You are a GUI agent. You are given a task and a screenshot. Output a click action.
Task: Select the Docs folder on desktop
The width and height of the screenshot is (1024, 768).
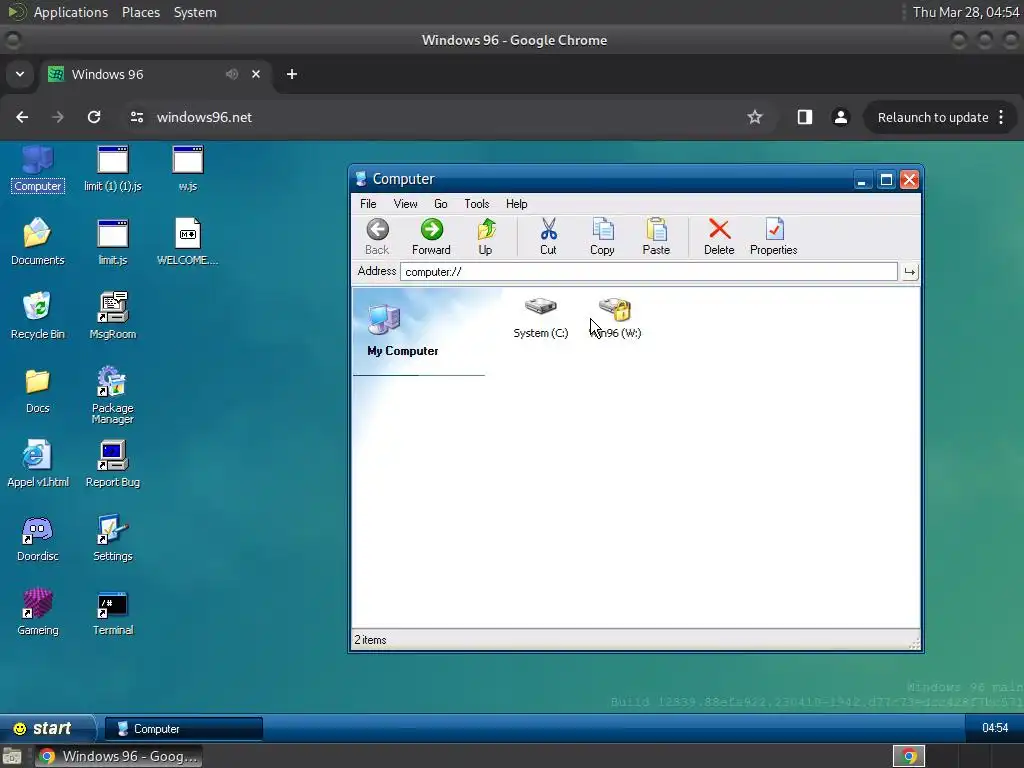point(38,391)
